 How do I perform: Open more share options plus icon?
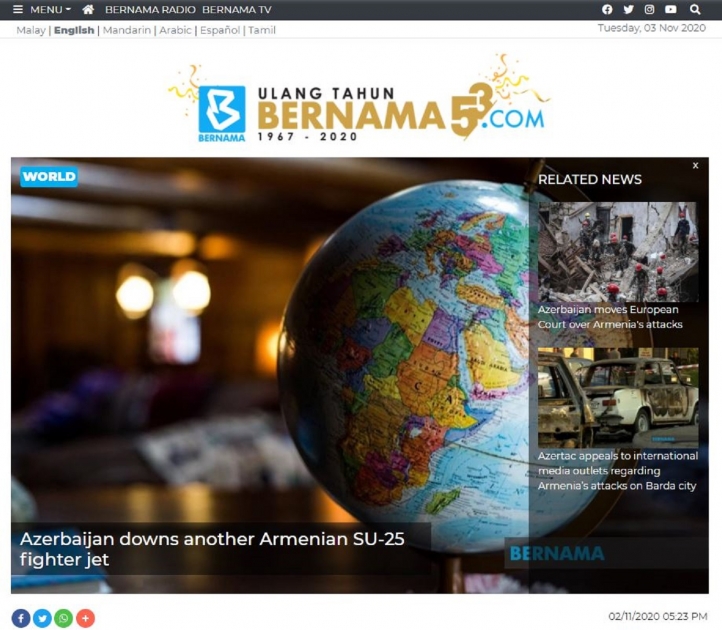85,618
